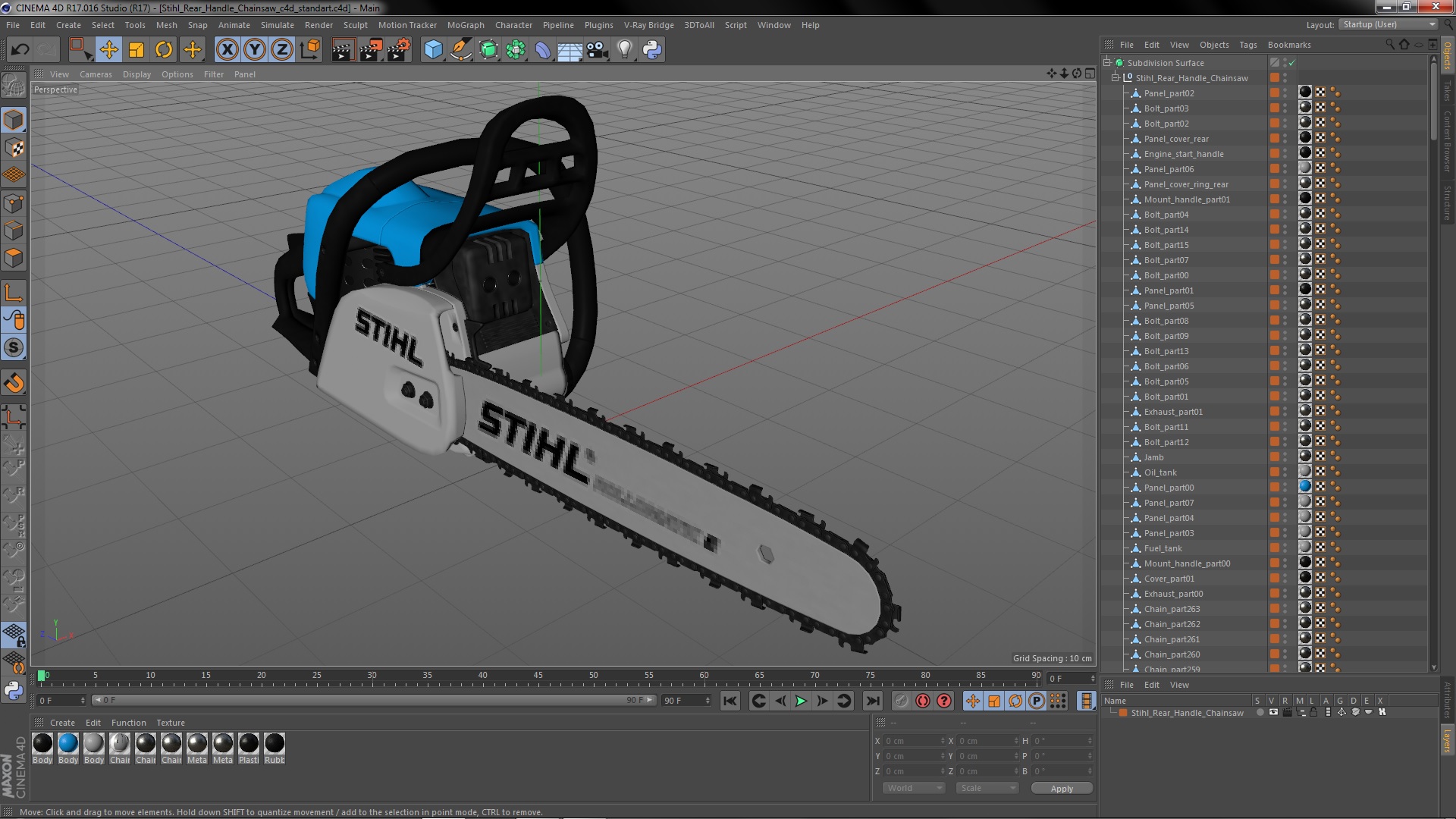Open the Python script icon in toolbar
This screenshot has width=1456, height=819.
[652, 50]
